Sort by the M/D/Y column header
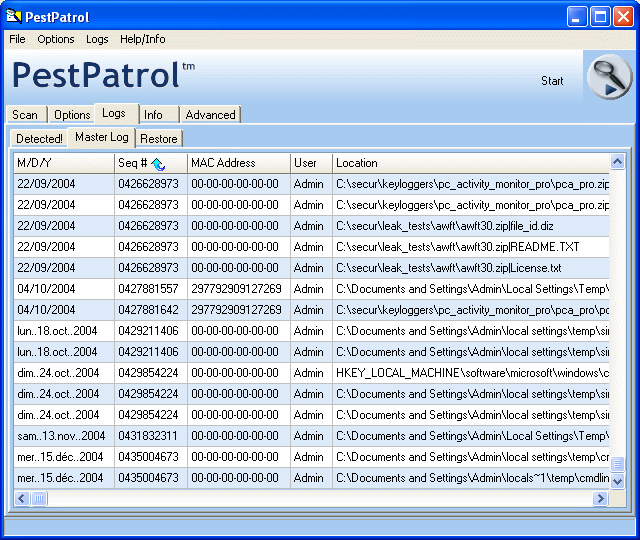Viewport: 640px width, 540px height. coord(64,163)
